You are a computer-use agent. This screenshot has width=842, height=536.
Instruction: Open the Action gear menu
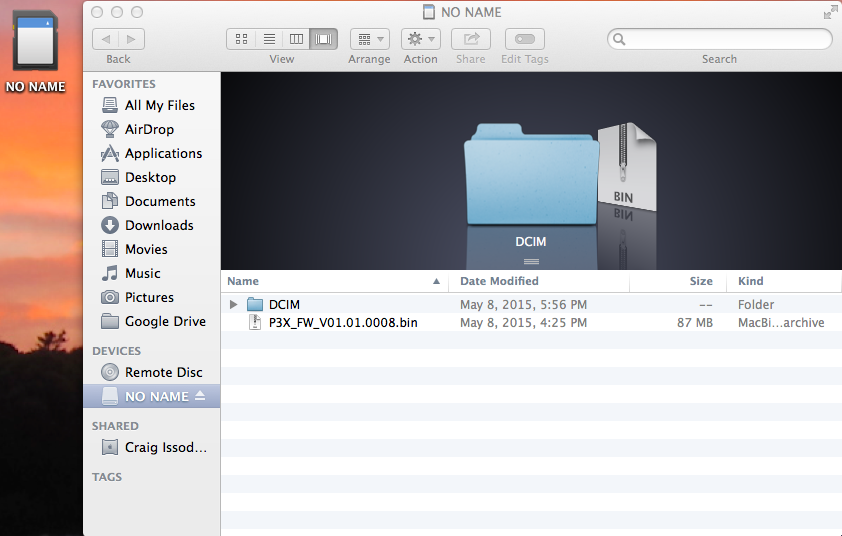tap(421, 39)
